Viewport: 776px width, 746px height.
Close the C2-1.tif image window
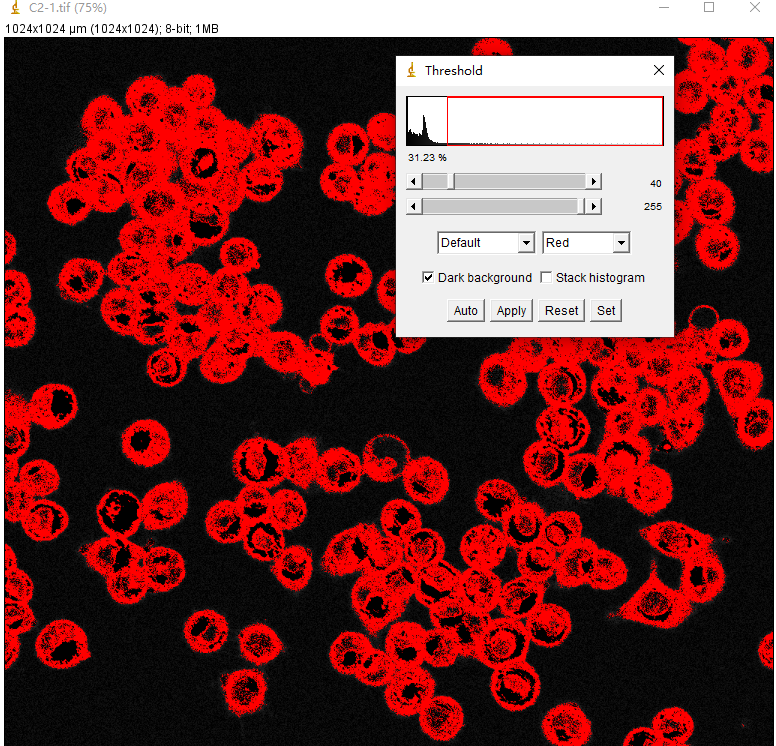coord(755,7)
